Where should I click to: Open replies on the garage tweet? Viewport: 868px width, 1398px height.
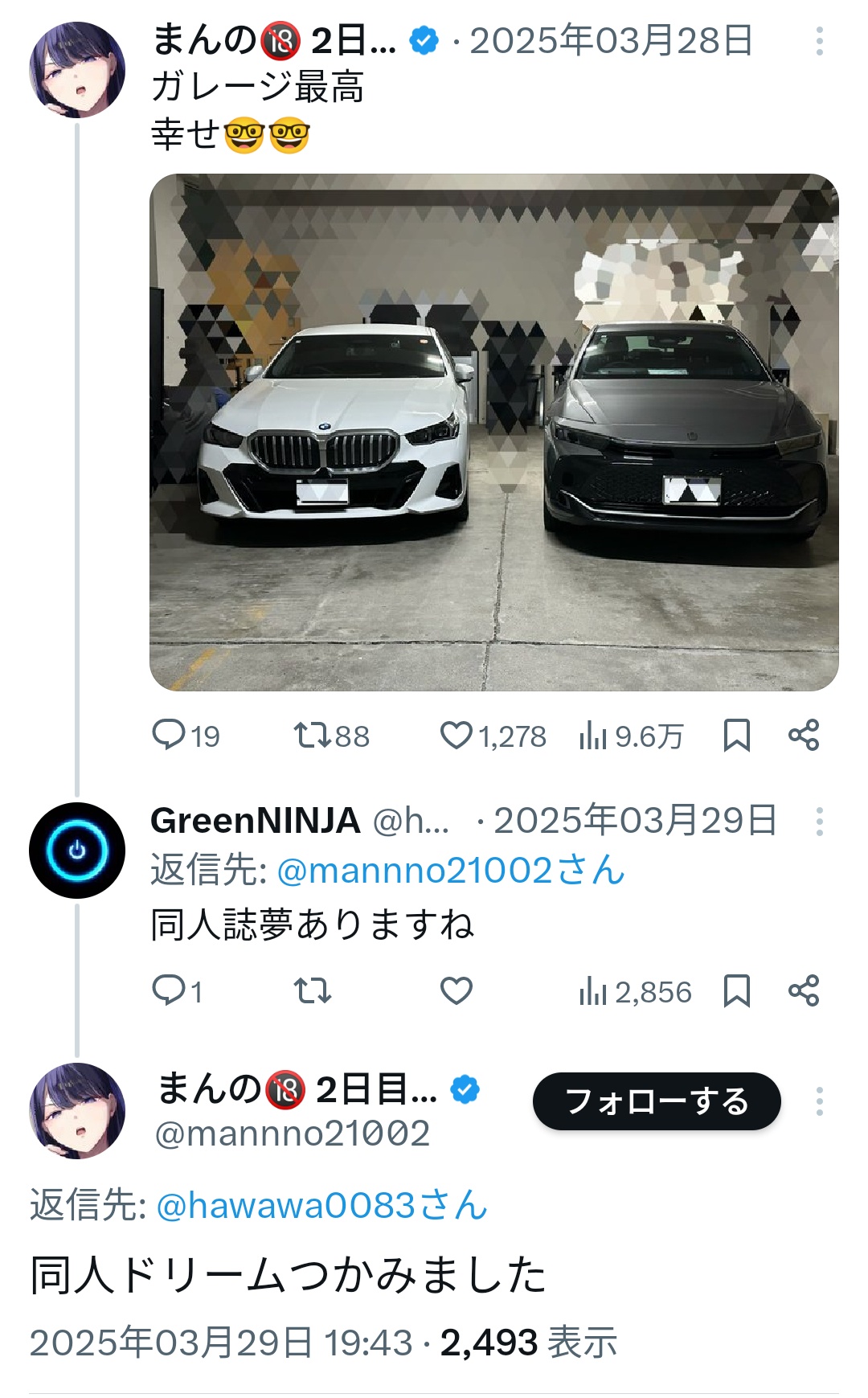pos(186,736)
